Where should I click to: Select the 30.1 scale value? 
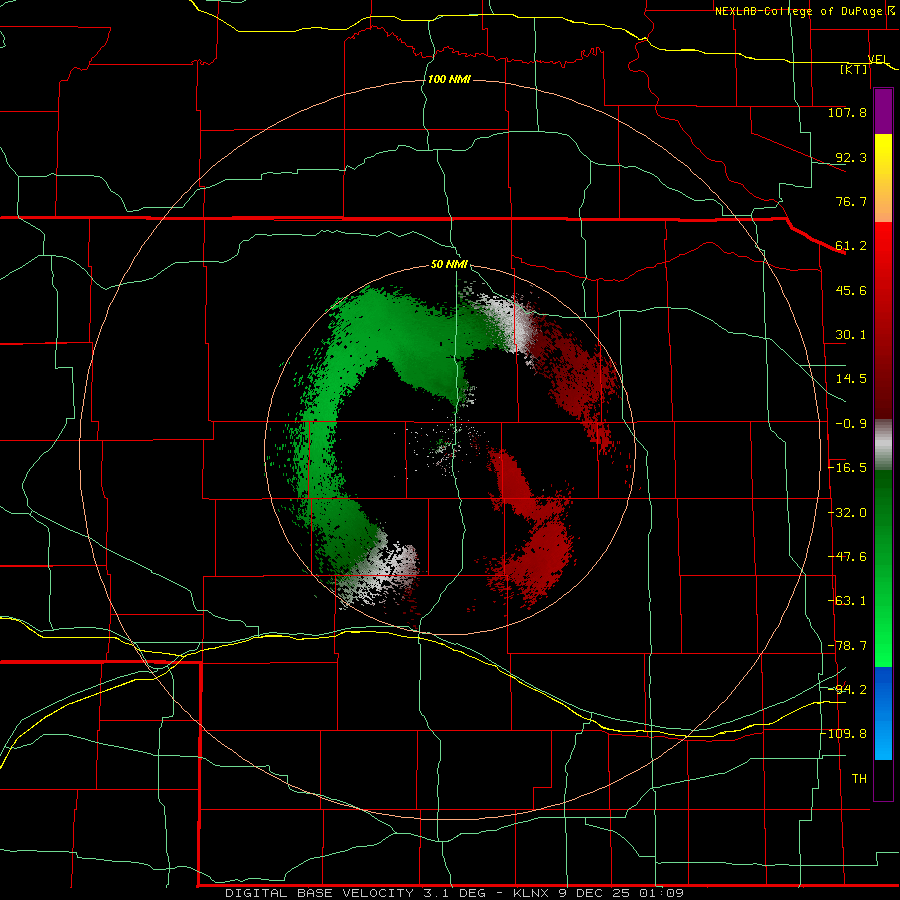851,335
